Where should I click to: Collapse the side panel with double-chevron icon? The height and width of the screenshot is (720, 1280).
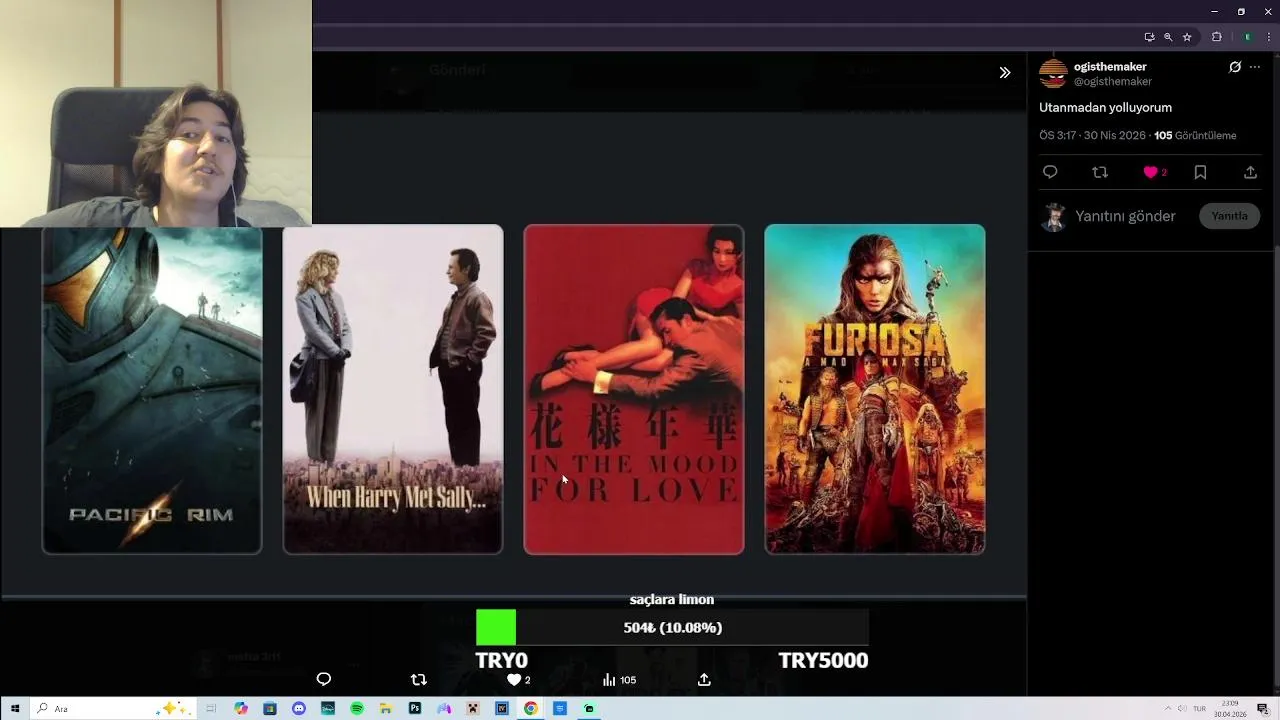(x=1004, y=72)
